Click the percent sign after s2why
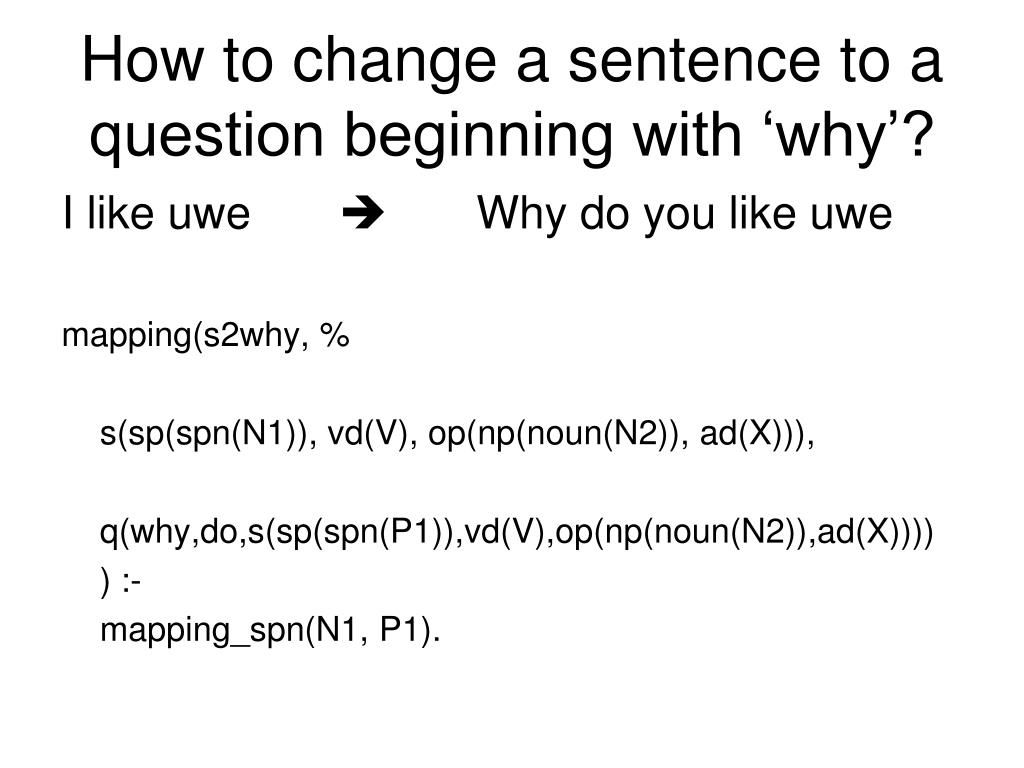Image resolution: width=1024 pixels, height=768 pixels. pos(334,335)
